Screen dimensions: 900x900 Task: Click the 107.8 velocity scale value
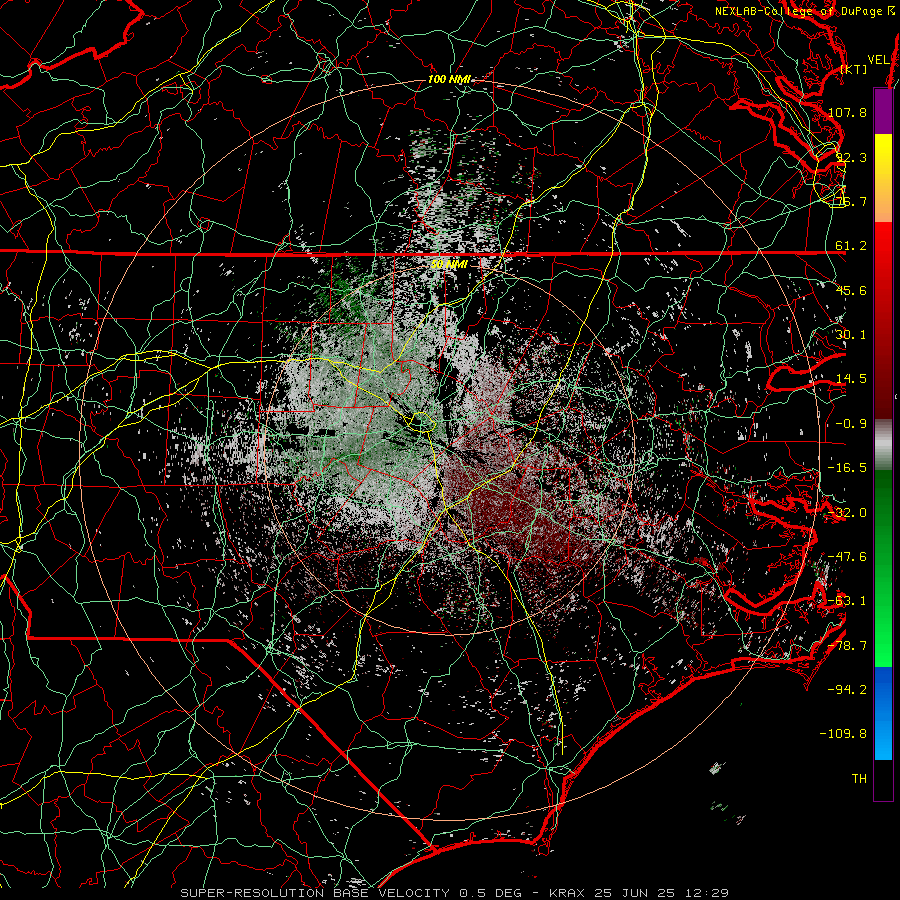coord(847,112)
